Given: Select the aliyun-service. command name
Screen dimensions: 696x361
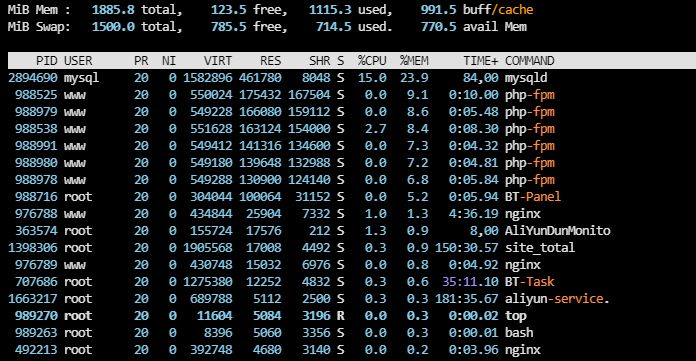Looking at the screenshot, I should [x=557, y=299].
